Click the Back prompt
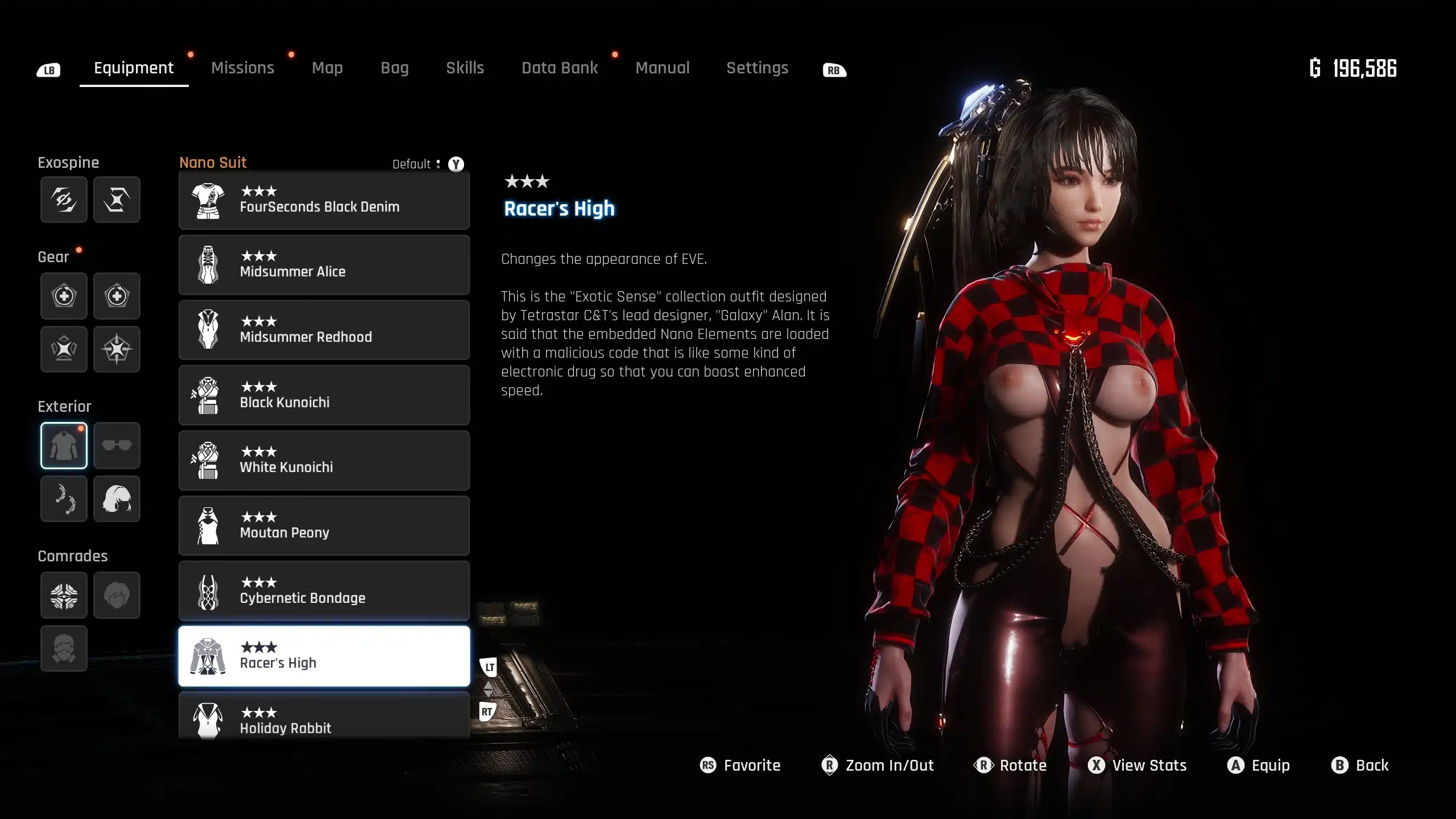Viewport: 1456px width, 819px height. click(x=1360, y=766)
